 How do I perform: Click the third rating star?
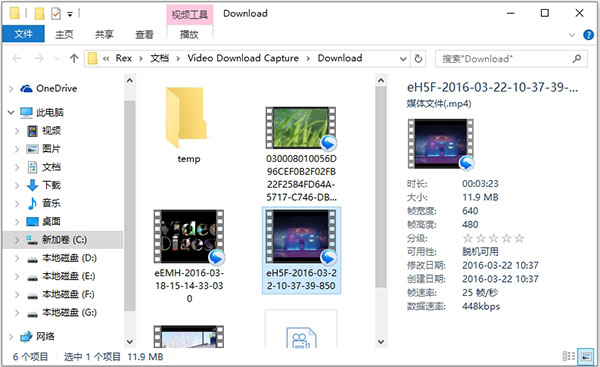click(494, 238)
